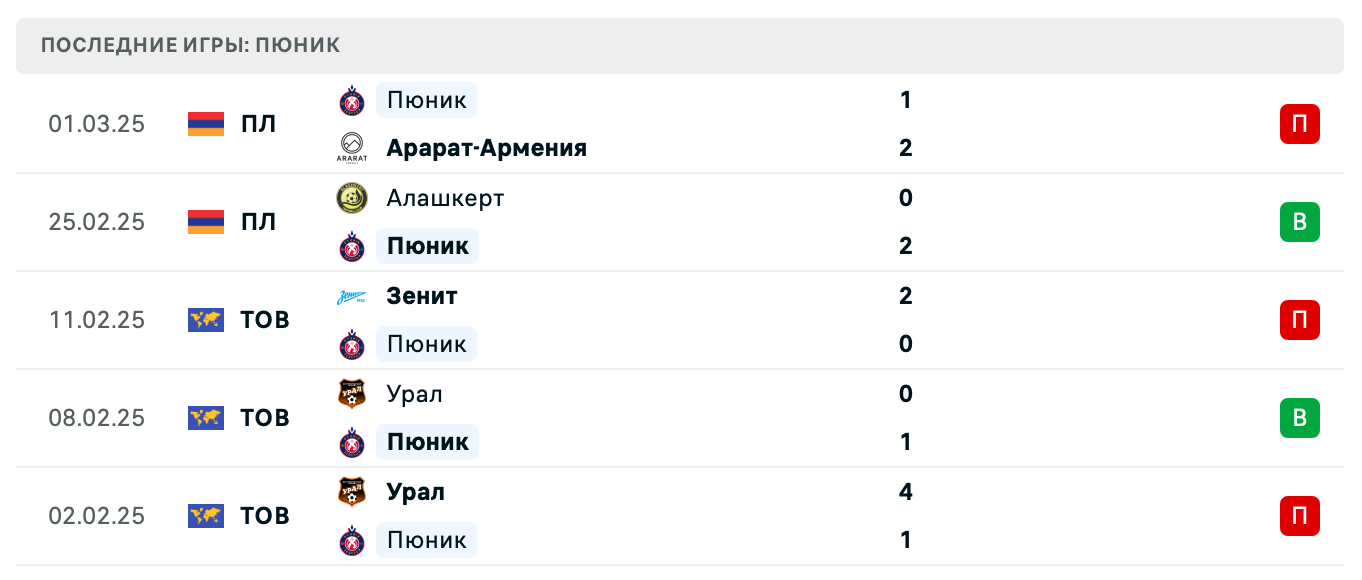Click the ТОВ label beside the Урал match
1362x580 pixels.
264,418
